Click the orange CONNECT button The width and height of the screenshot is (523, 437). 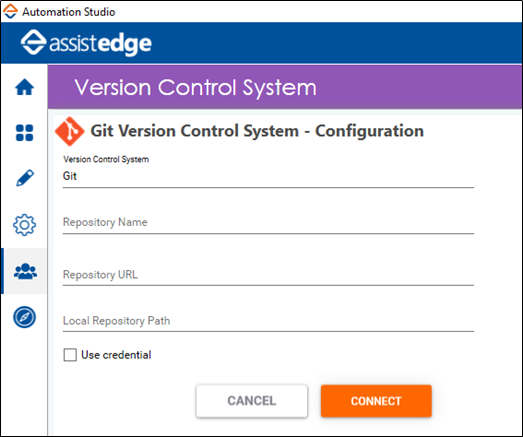[376, 401]
